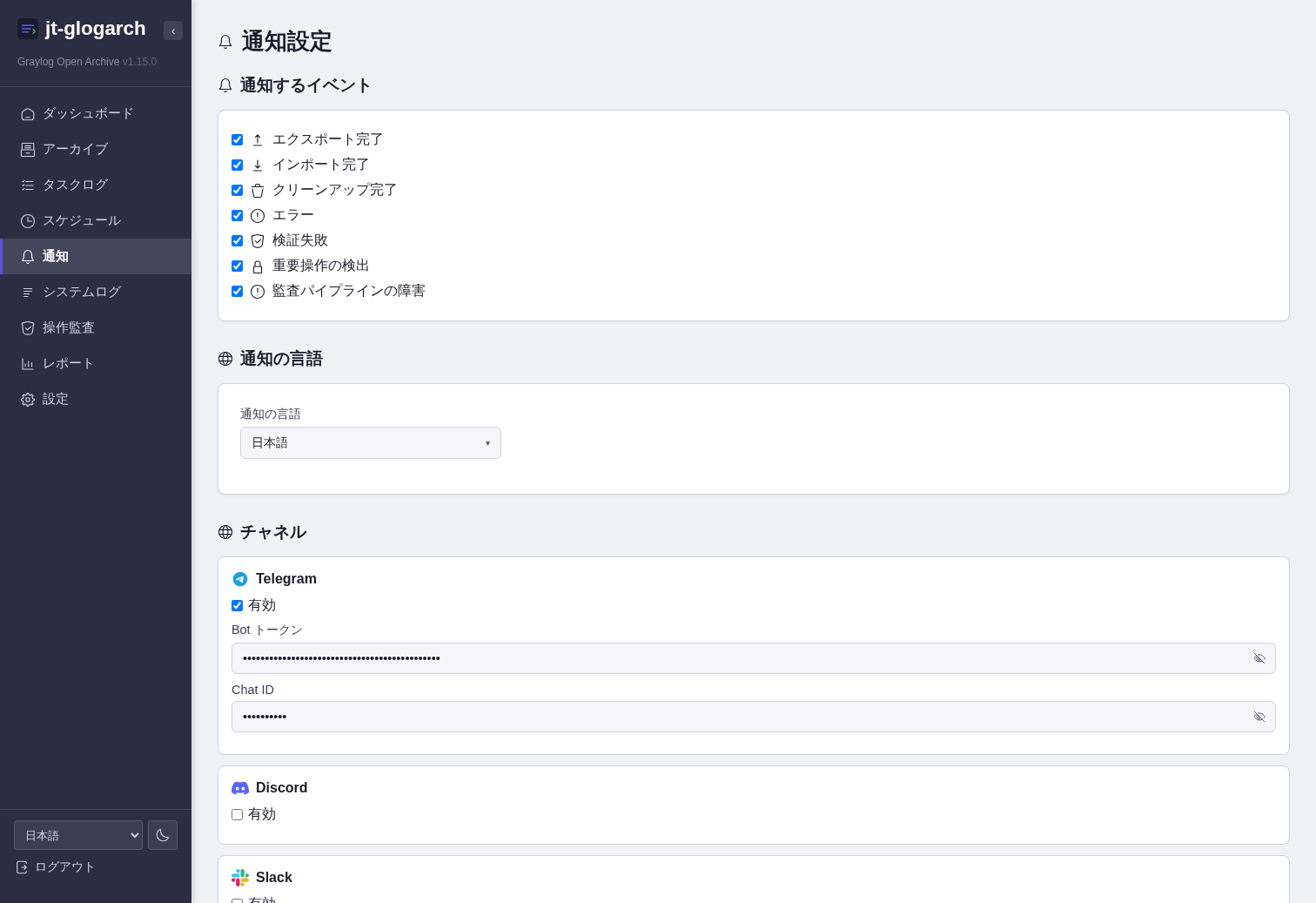Uncheck エクスポート完了 checkbox
Viewport: 1316px width, 903px height.
(238, 140)
